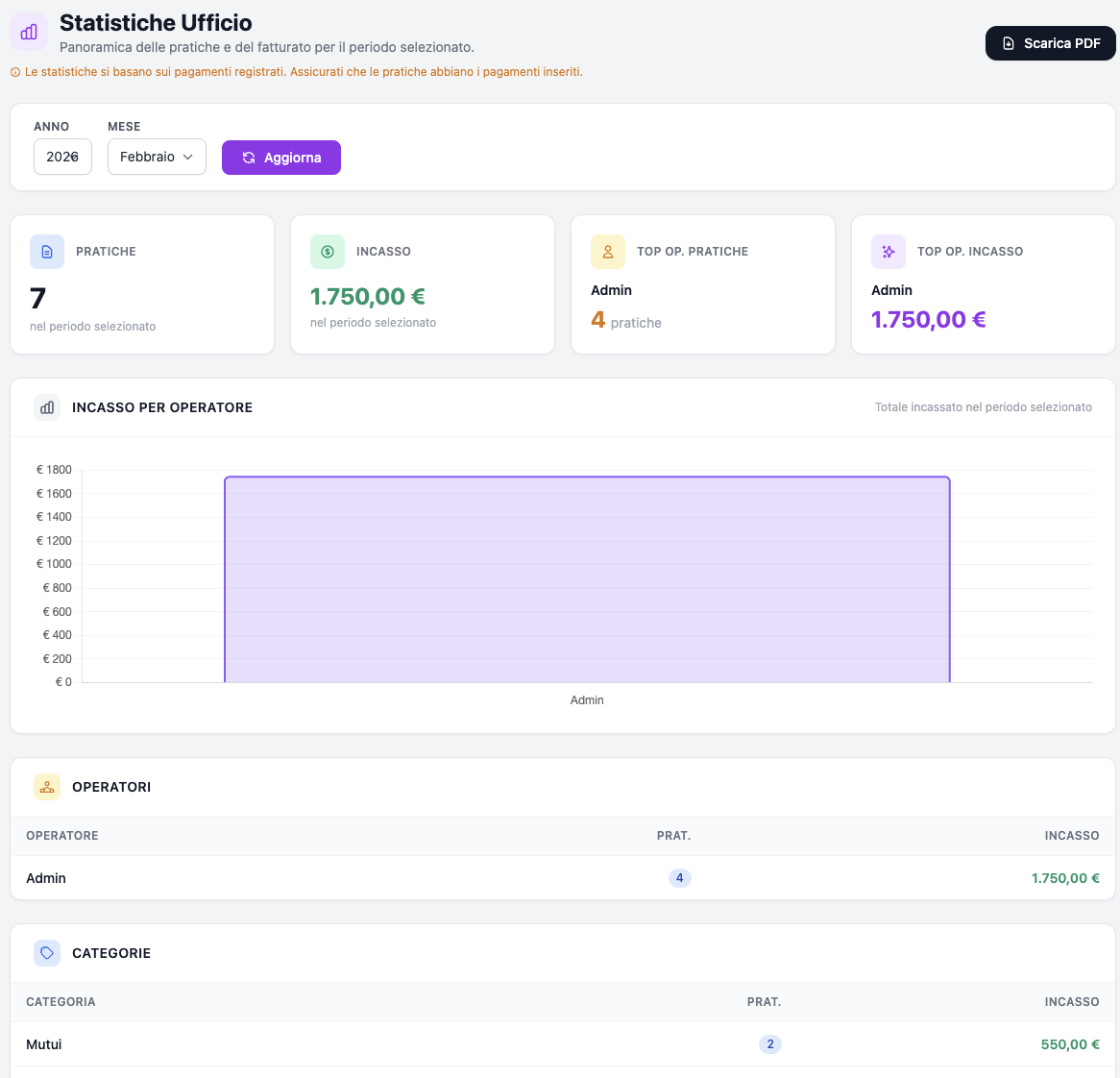1120x1078 pixels.
Task: Download report with Scarica PDF button
Action: coord(1050,43)
